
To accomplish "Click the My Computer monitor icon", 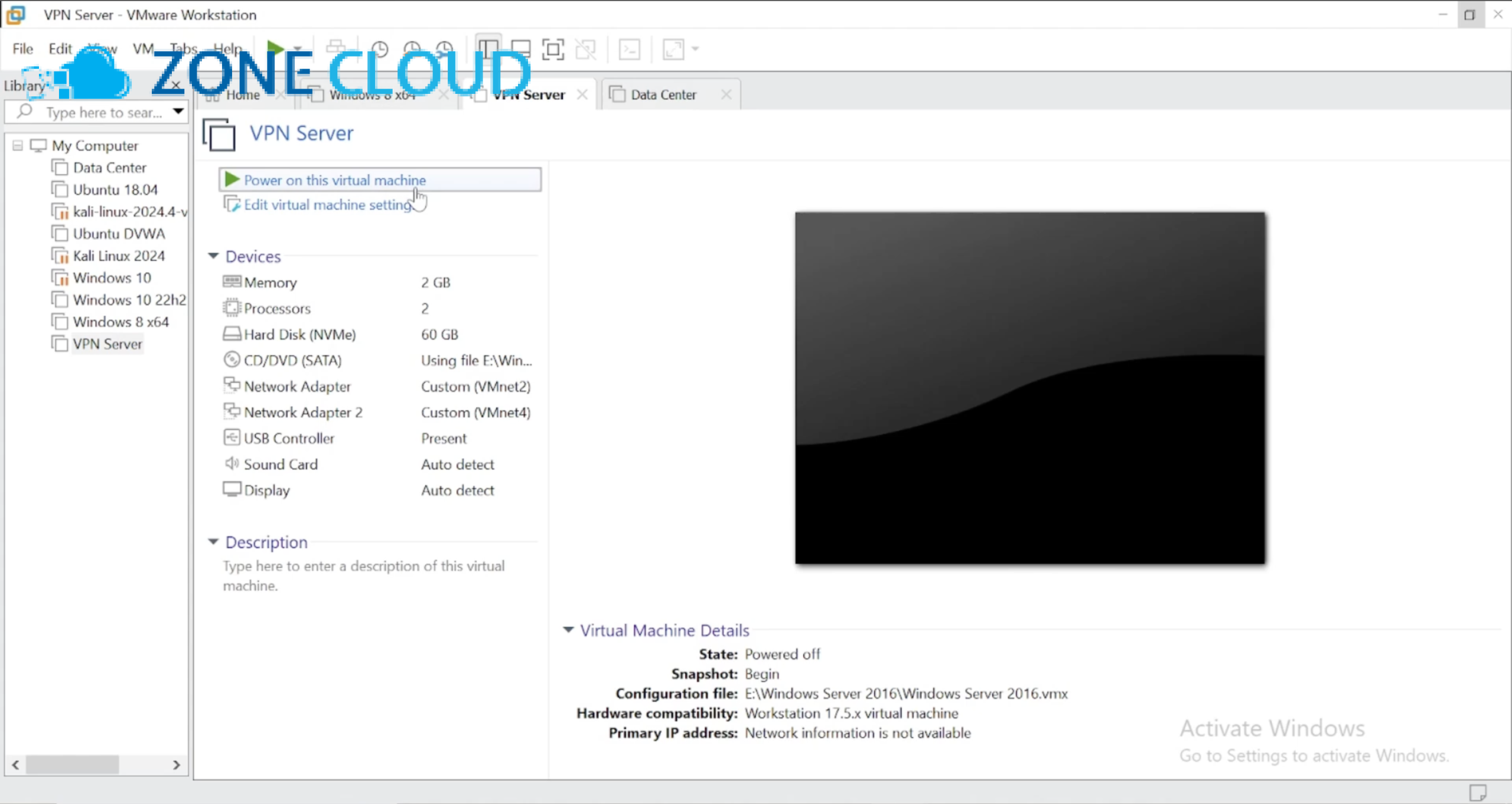I will 38,145.
